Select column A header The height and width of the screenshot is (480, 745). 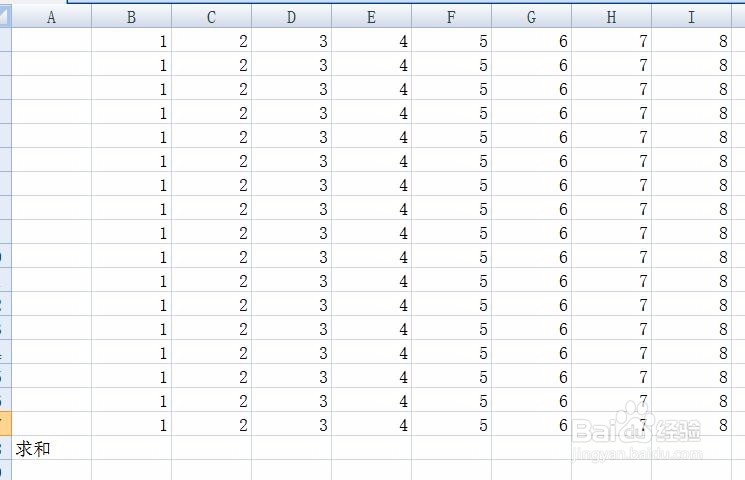click(x=51, y=17)
